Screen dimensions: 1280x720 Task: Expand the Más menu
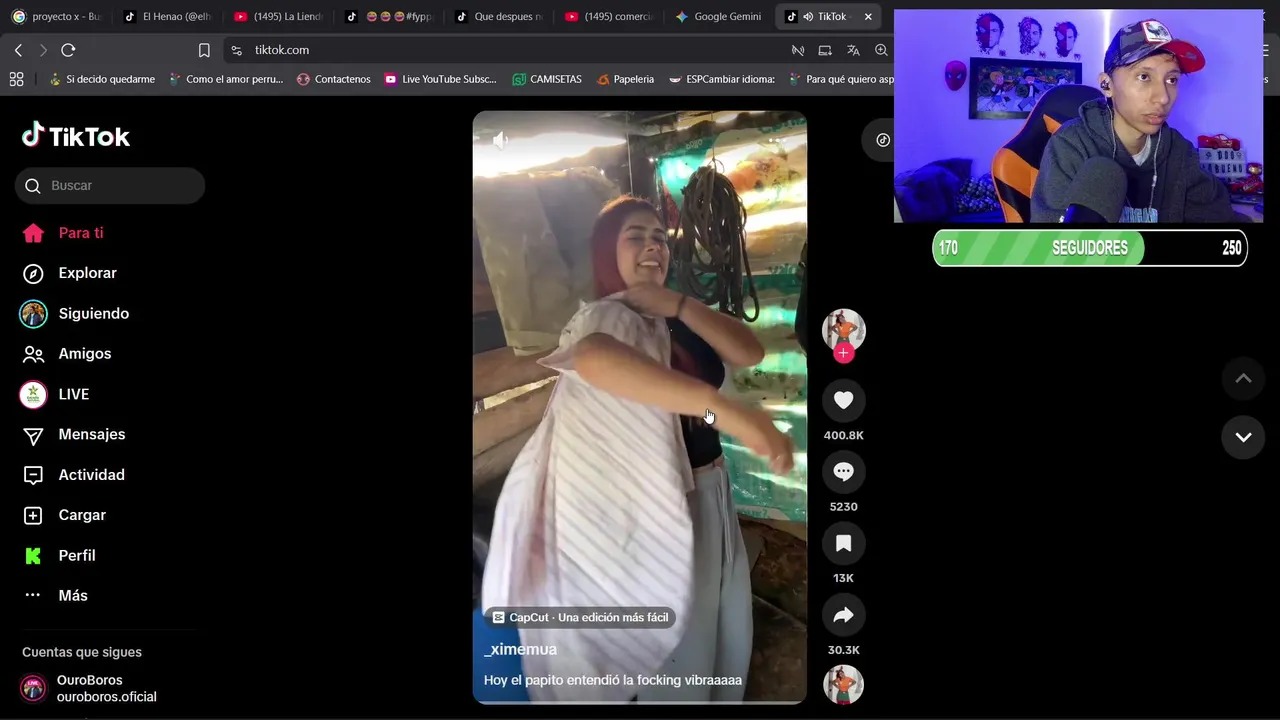pos(56,595)
